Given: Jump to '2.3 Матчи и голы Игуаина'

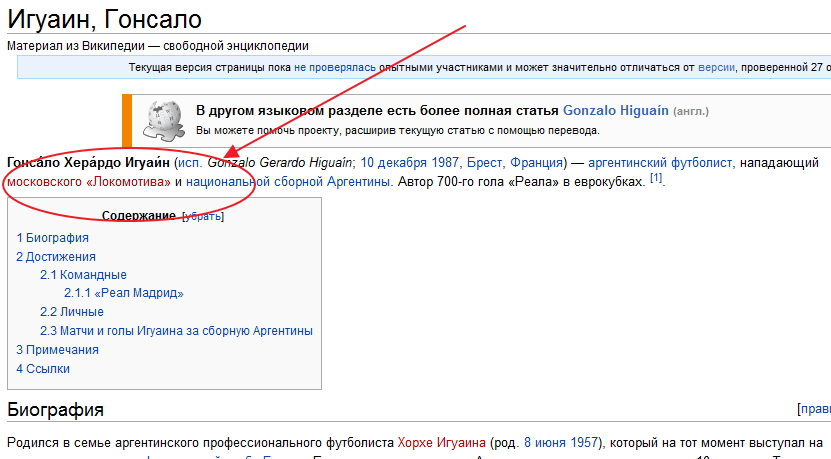Looking at the screenshot, I should [176, 331].
